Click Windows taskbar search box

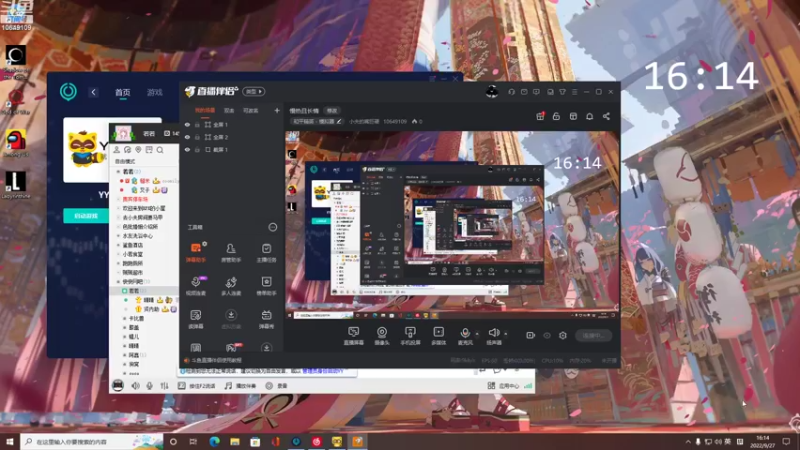coord(92,441)
